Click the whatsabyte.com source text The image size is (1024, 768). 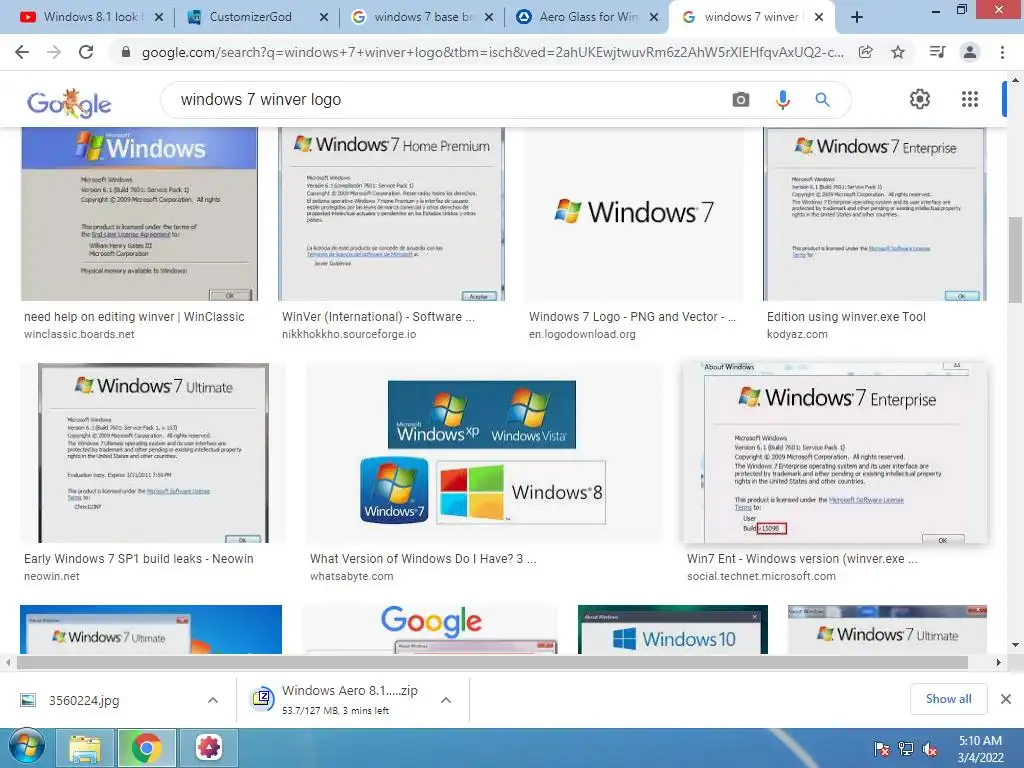pyautogui.click(x=351, y=577)
